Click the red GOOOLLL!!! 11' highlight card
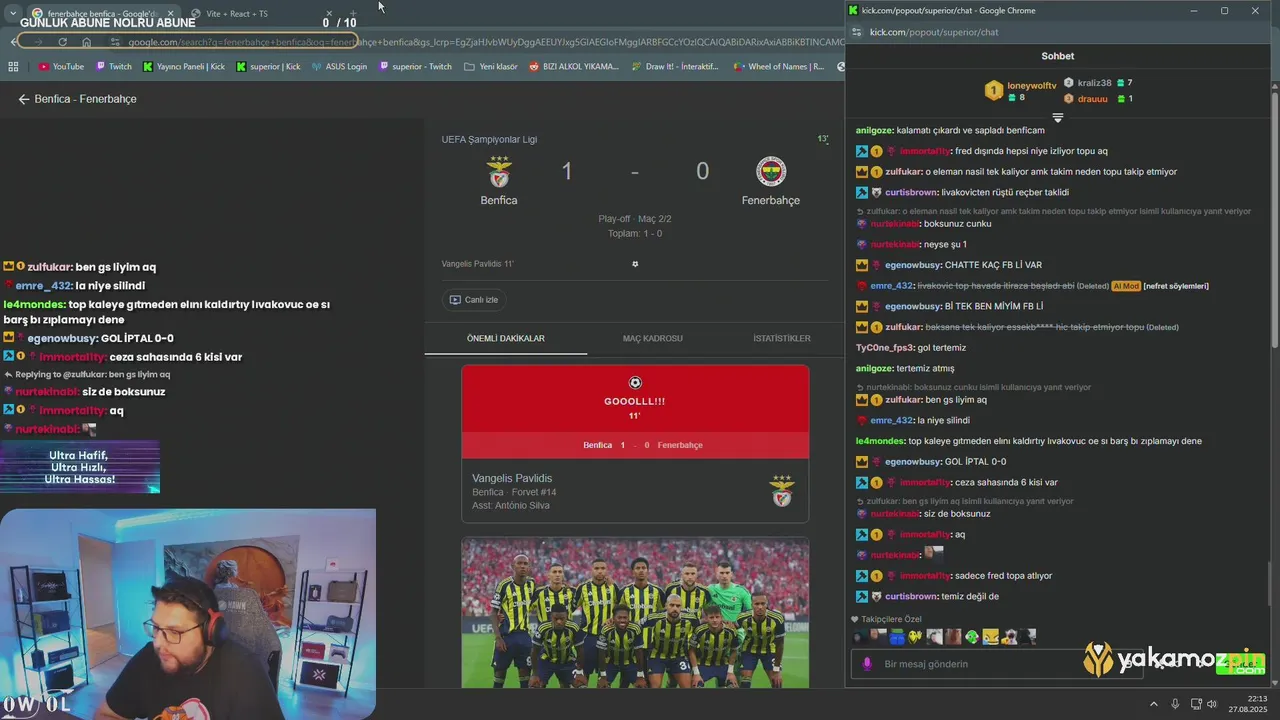This screenshot has height=720, width=1280. pos(635,412)
